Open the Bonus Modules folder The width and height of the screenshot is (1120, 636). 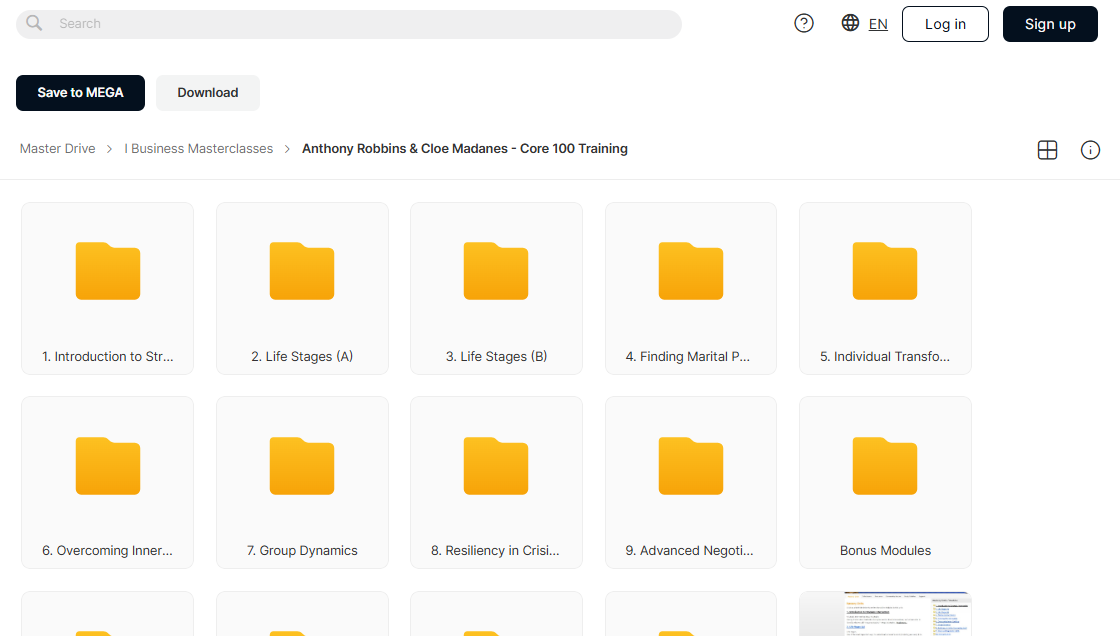point(885,483)
